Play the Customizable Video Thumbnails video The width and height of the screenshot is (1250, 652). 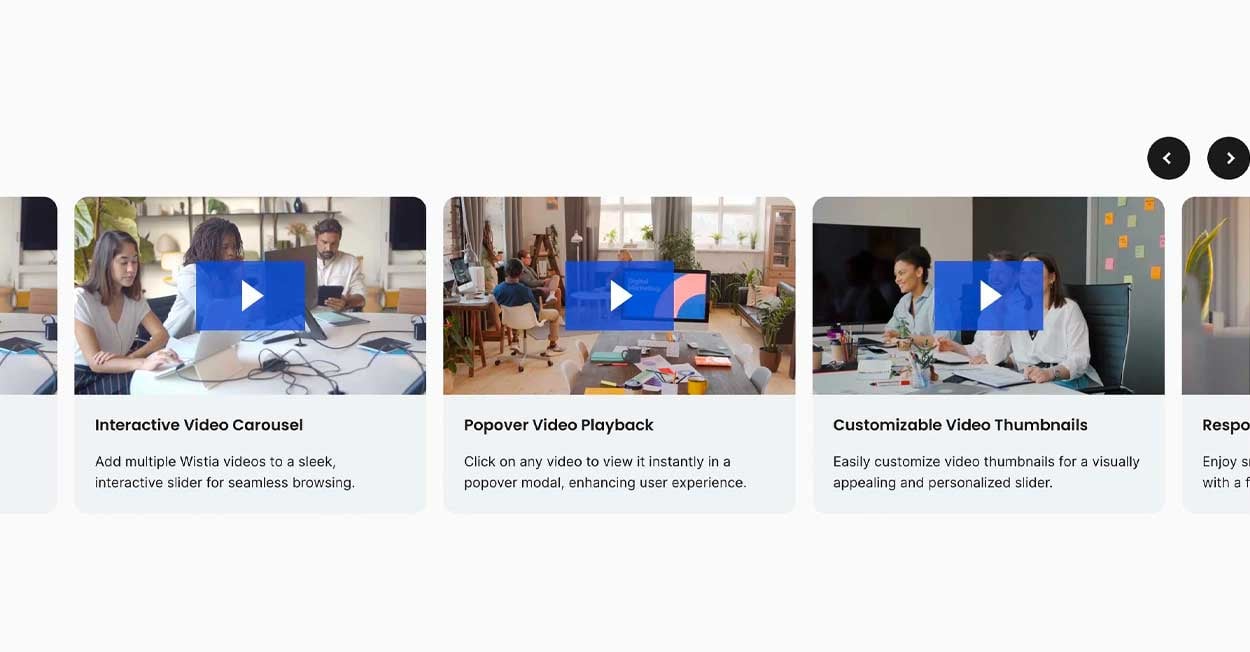click(989, 296)
